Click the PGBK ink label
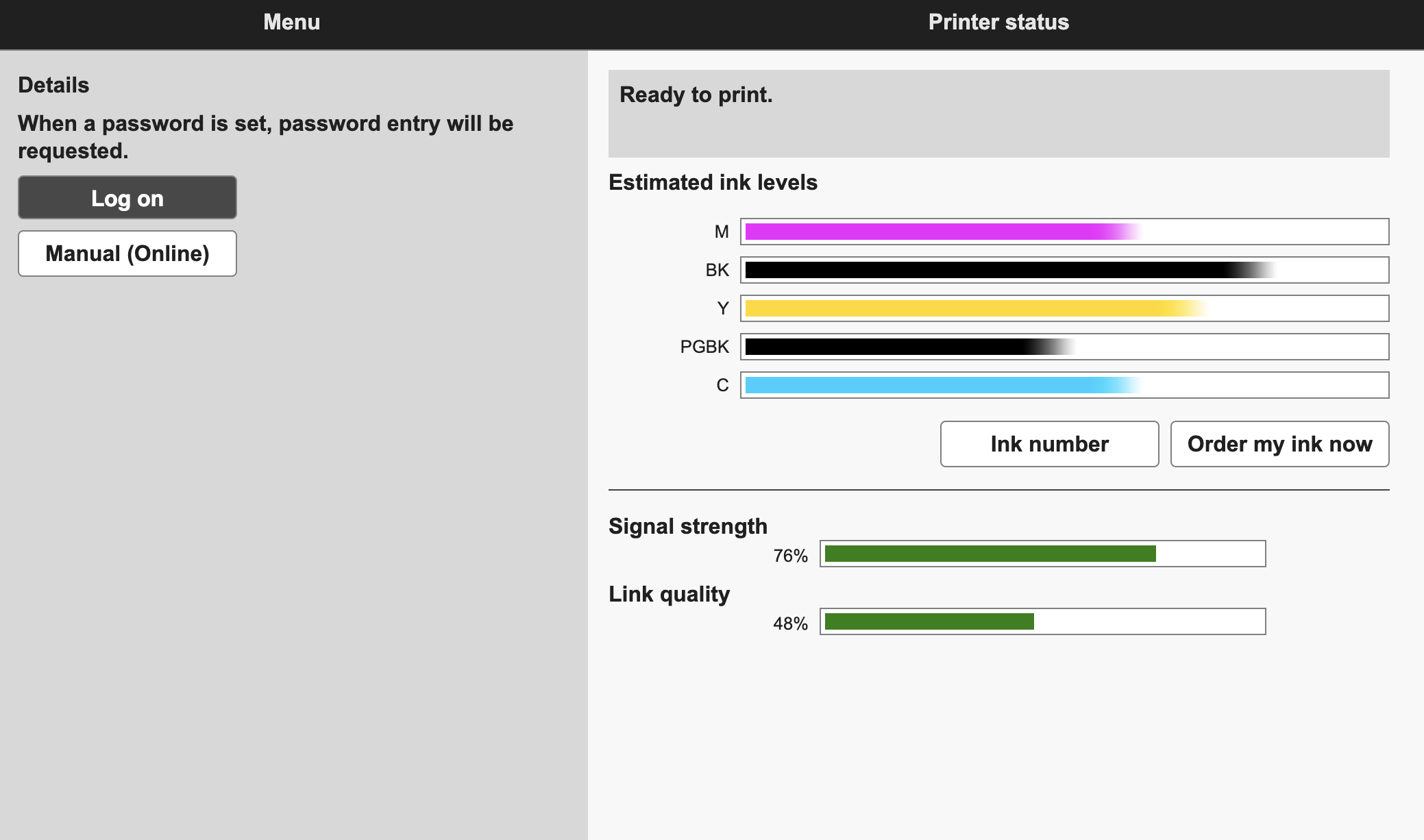1424x840 pixels. 704,347
